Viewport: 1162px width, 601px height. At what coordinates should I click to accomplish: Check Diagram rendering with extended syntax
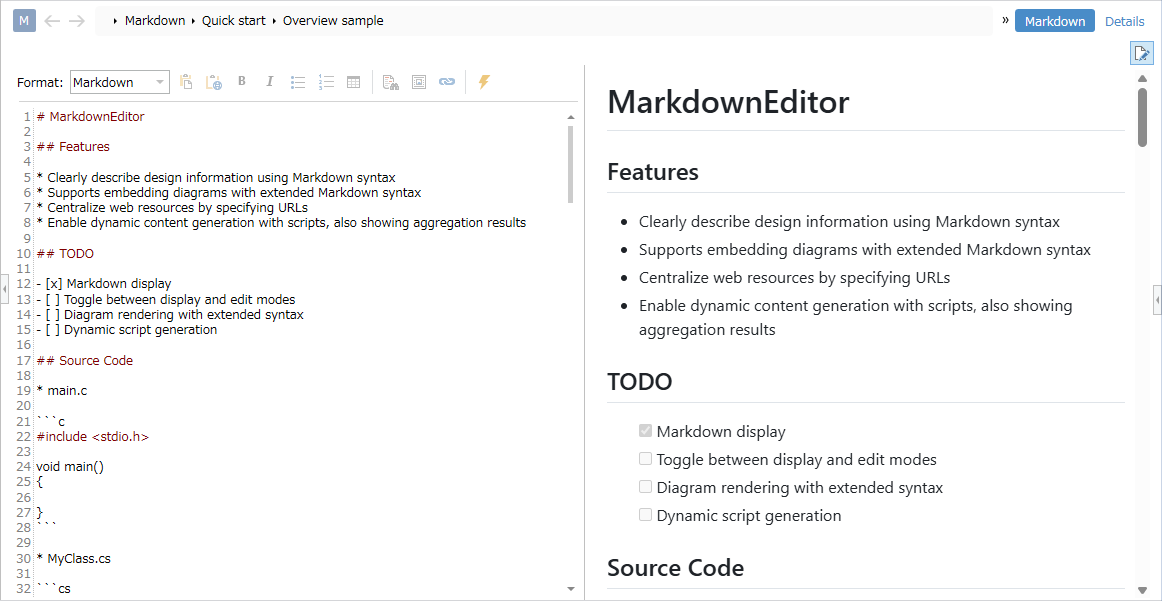(645, 487)
